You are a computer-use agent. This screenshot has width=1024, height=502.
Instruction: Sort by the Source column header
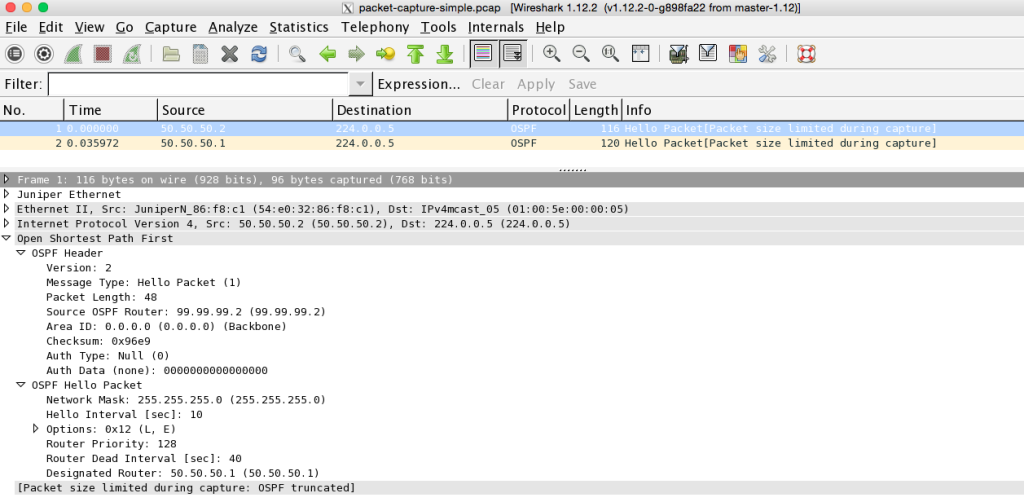coord(245,110)
